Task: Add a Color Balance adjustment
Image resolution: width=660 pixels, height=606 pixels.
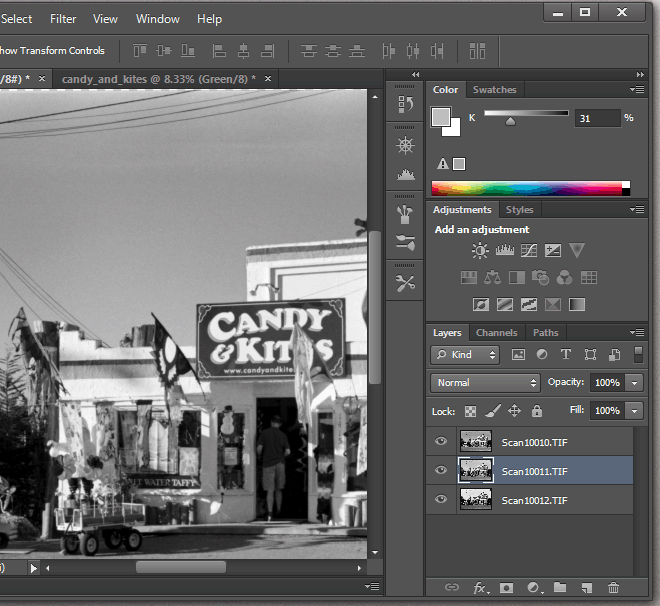Action: coord(492,277)
